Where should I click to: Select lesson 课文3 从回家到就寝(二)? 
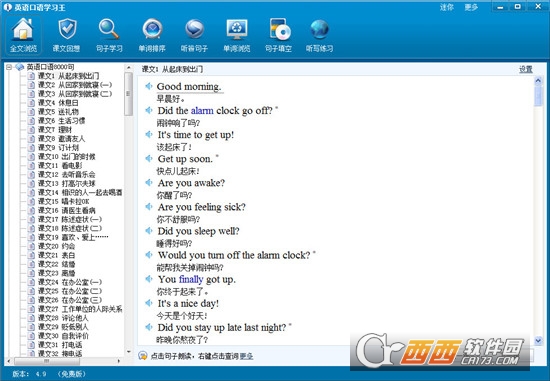[x=75, y=94]
